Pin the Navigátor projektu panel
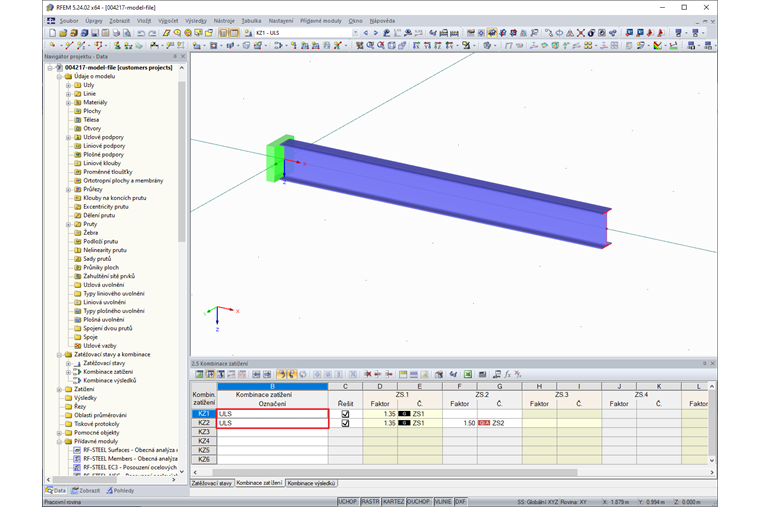This screenshot has width=760, height=507. (x=175, y=57)
